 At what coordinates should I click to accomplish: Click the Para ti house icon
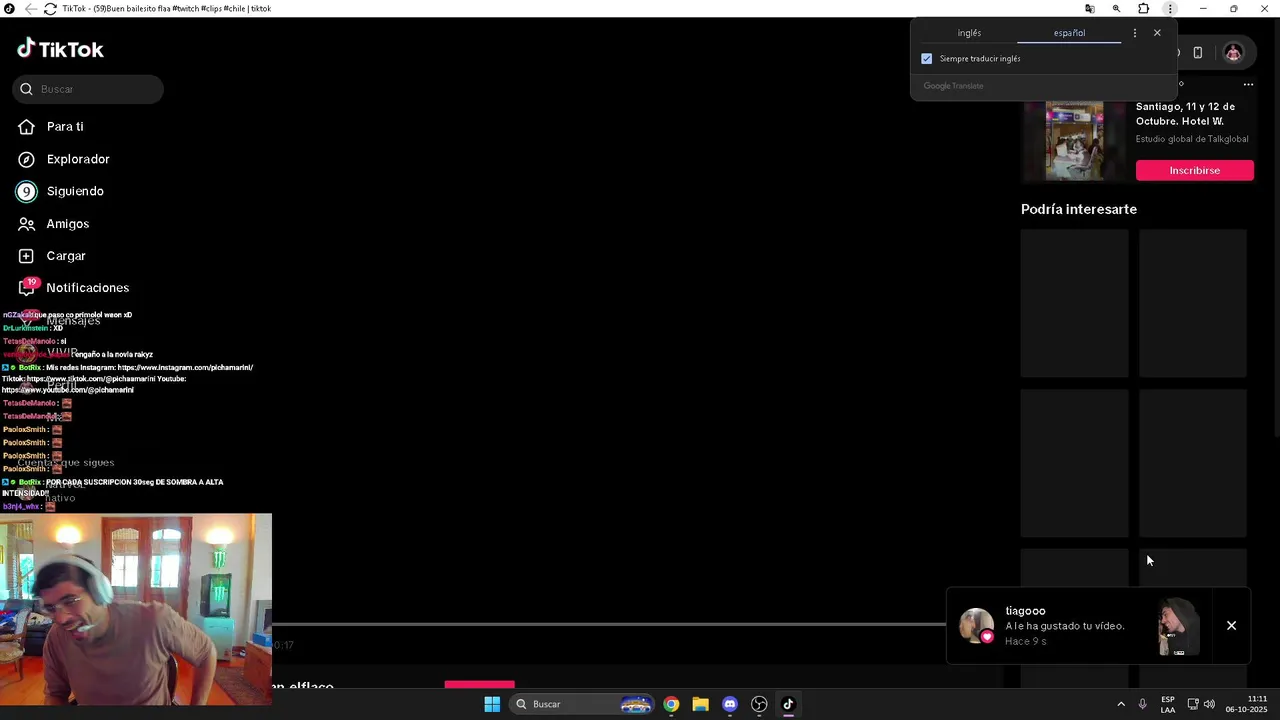pos(27,127)
